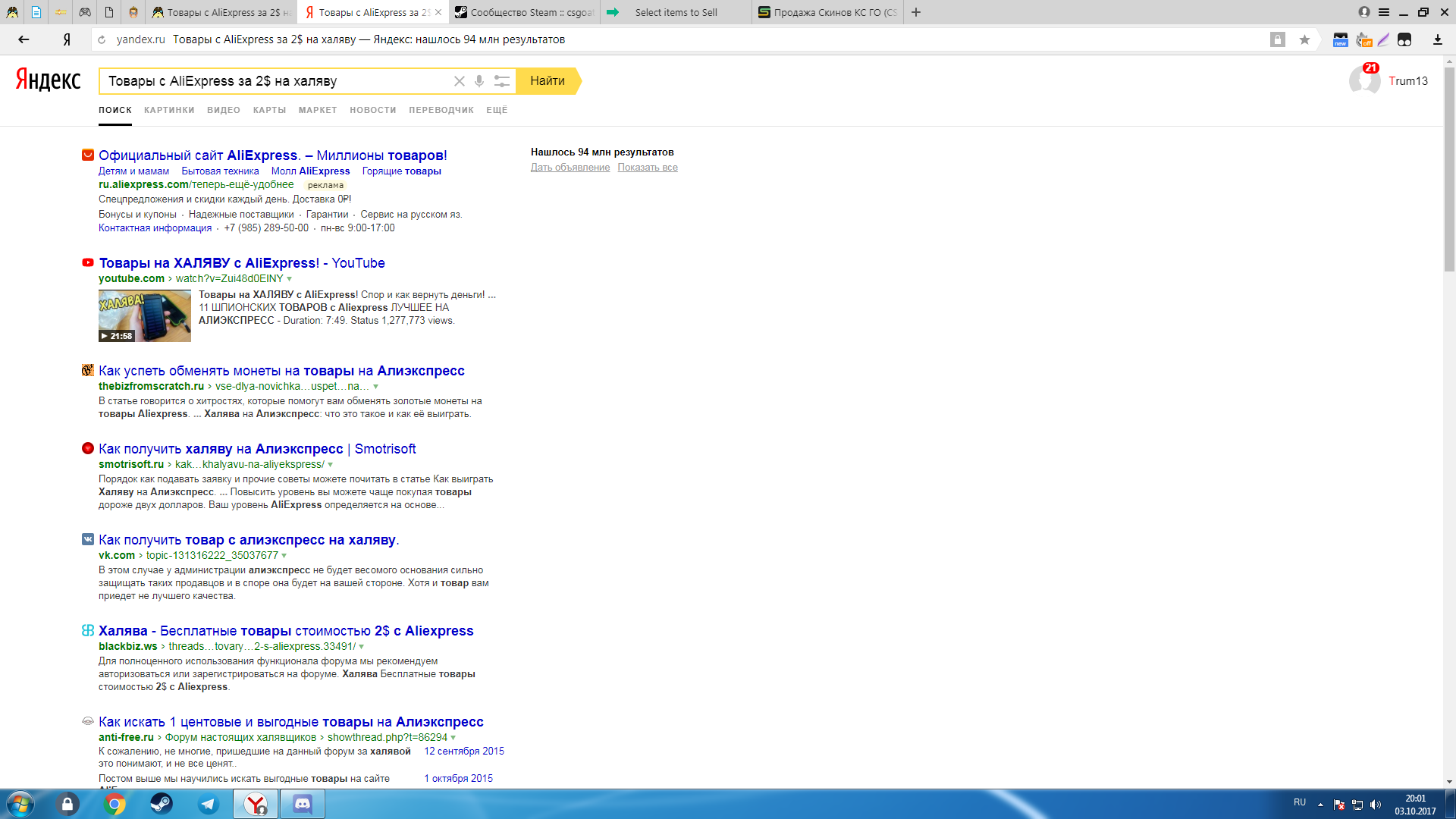The width and height of the screenshot is (1456, 819).
Task: Open the Новости search tab
Action: click(373, 110)
